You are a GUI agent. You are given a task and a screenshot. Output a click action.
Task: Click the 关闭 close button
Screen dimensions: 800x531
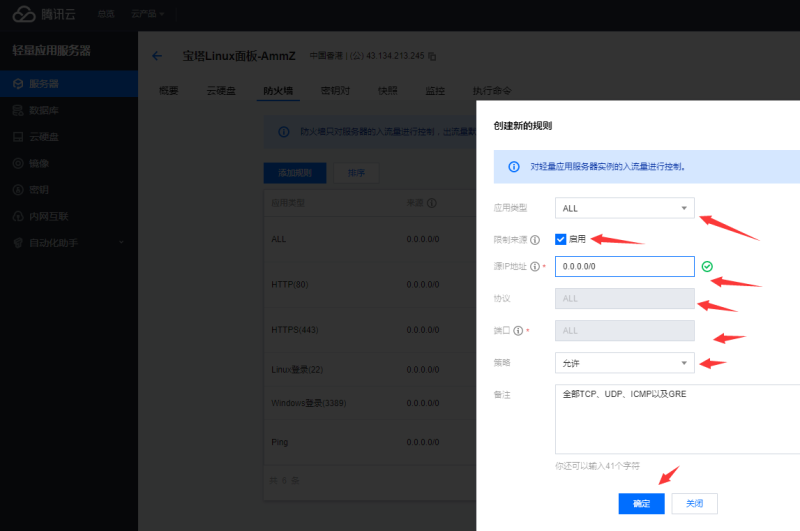(694, 503)
